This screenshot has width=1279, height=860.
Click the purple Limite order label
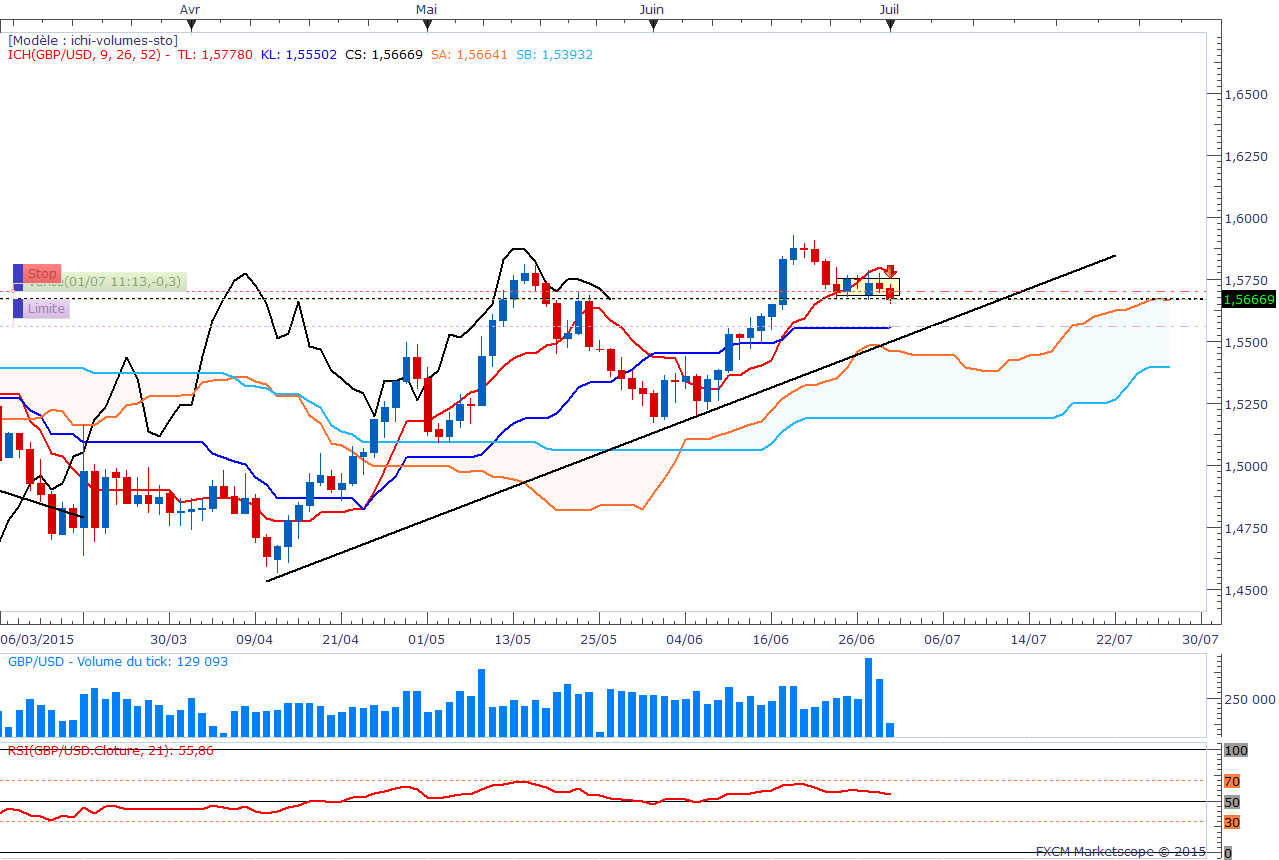tap(47, 309)
